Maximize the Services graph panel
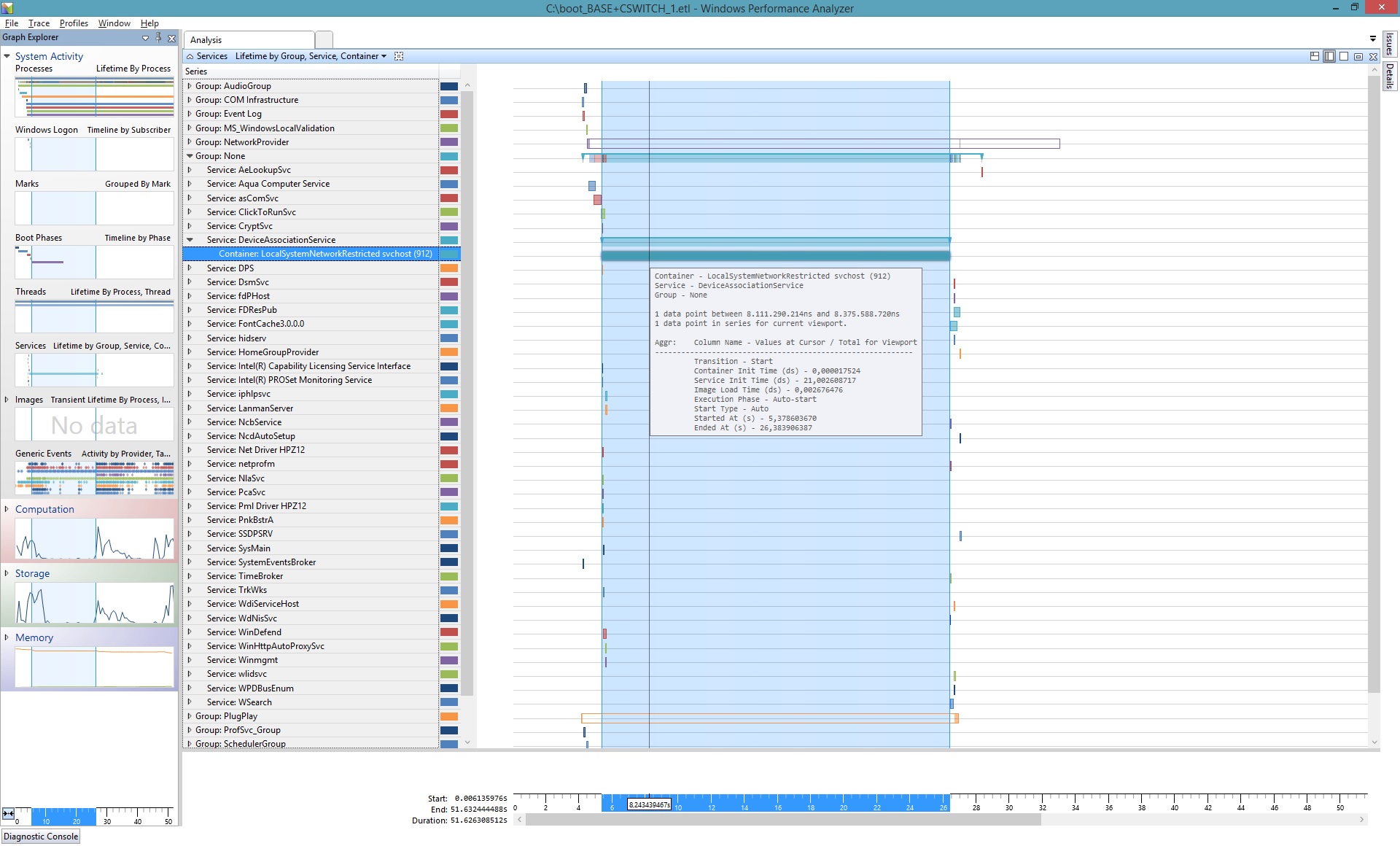This screenshot has width=1400, height=846. [1358, 56]
